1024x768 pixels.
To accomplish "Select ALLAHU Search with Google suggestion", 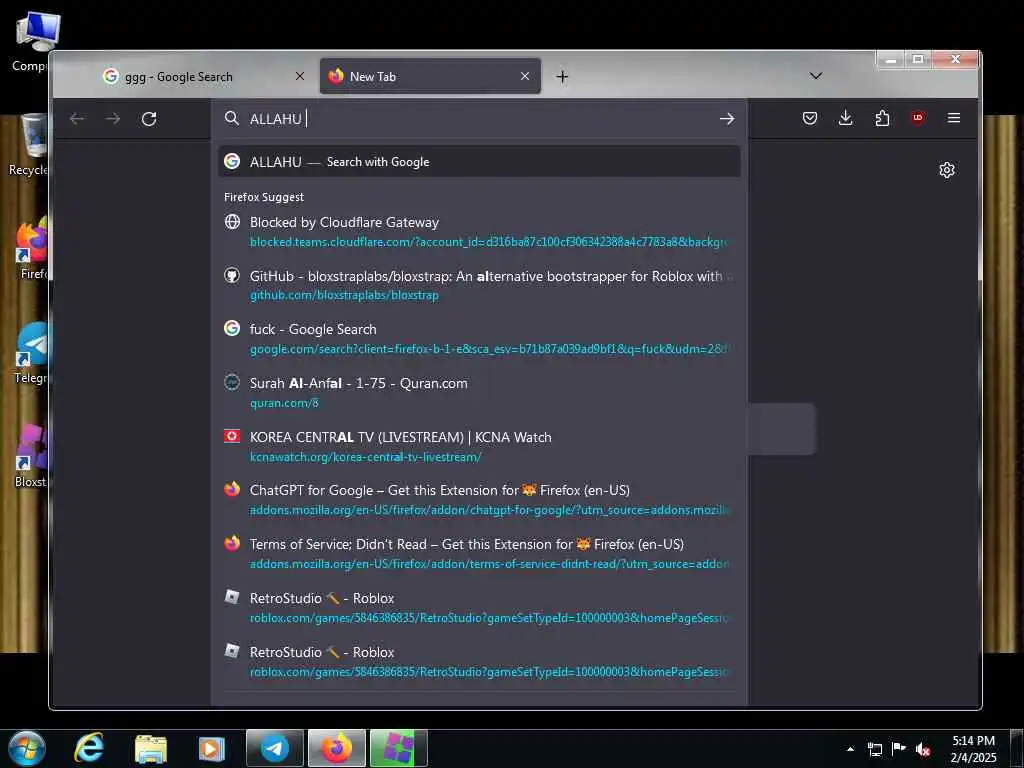I will 479,162.
